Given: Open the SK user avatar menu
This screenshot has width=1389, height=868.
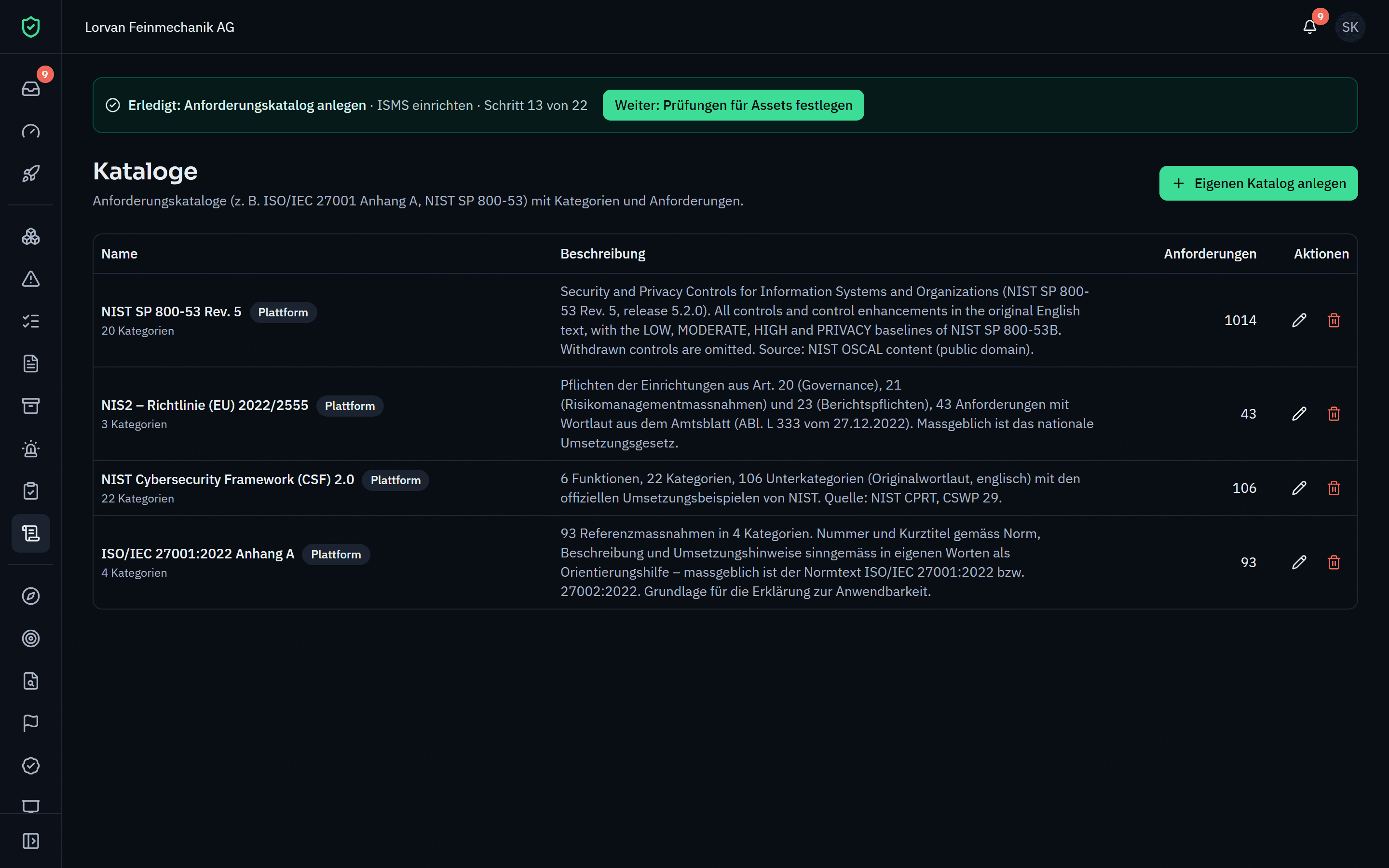Looking at the screenshot, I should point(1350,27).
